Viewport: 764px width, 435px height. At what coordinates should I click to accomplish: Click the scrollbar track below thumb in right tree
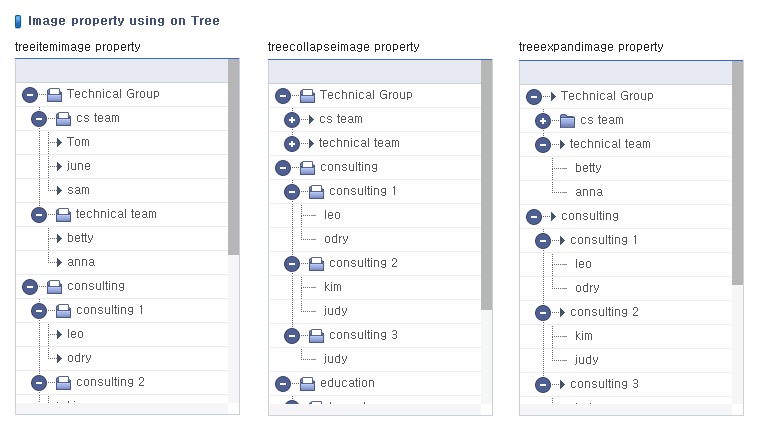tap(738, 343)
